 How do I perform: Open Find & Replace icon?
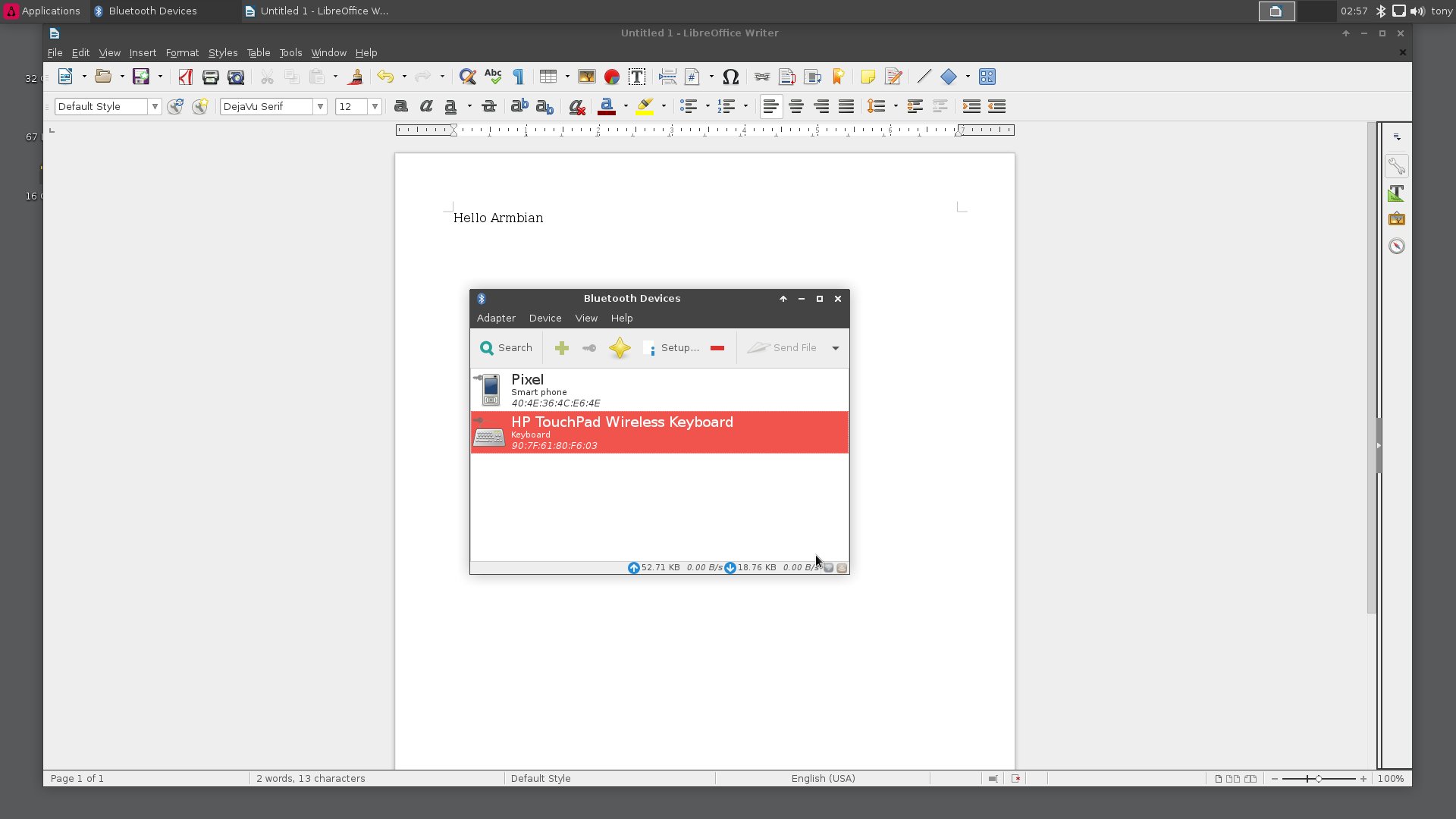[x=468, y=77]
